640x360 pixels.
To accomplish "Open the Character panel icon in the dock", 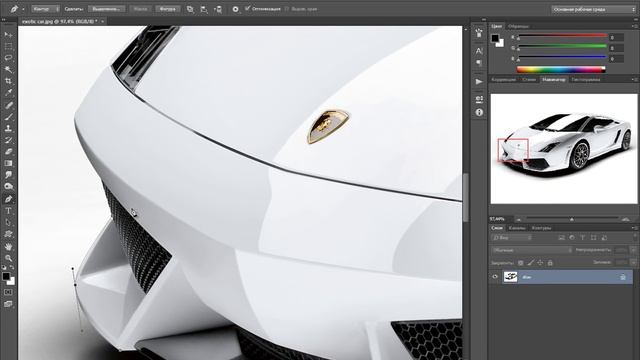I will click(x=479, y=51).
